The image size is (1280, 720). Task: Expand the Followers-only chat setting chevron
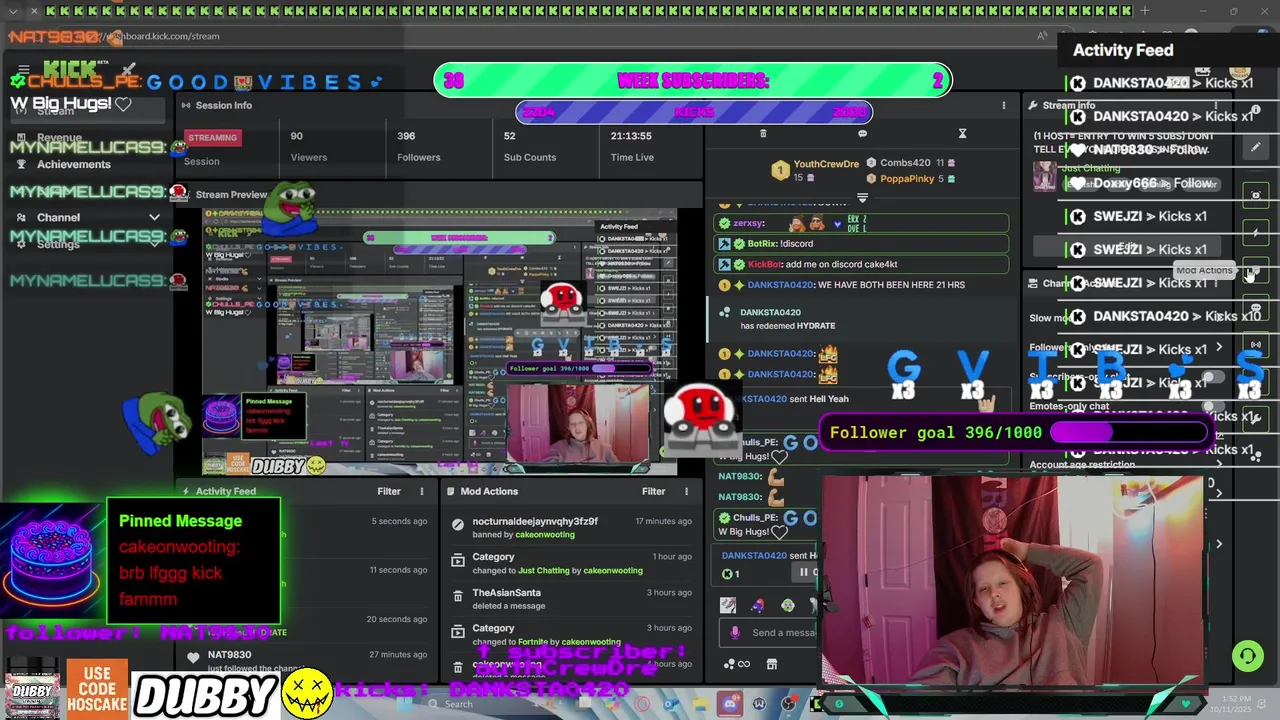(1219, 348)
